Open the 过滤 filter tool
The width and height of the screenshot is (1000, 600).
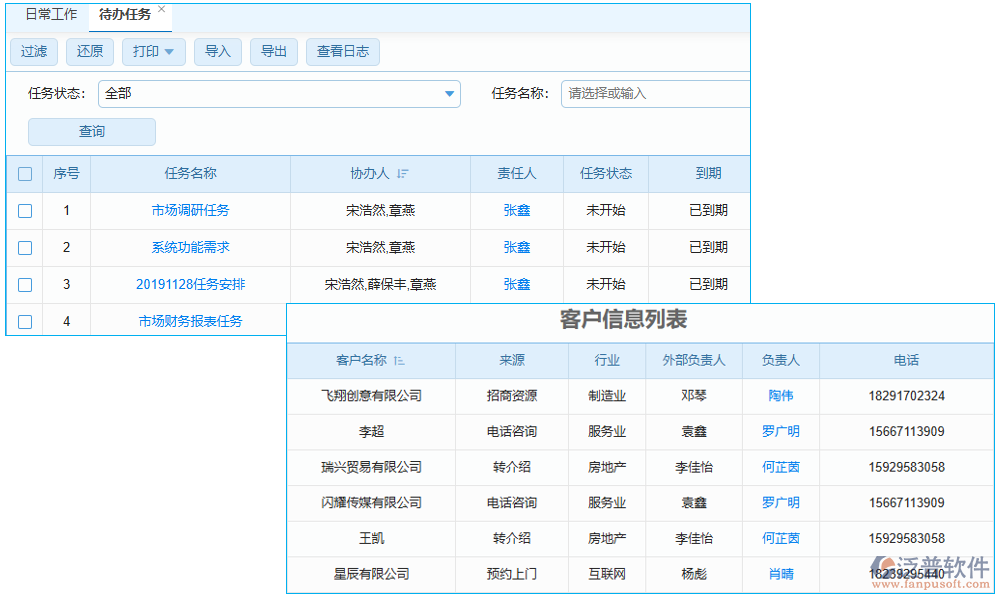(34, 51)
